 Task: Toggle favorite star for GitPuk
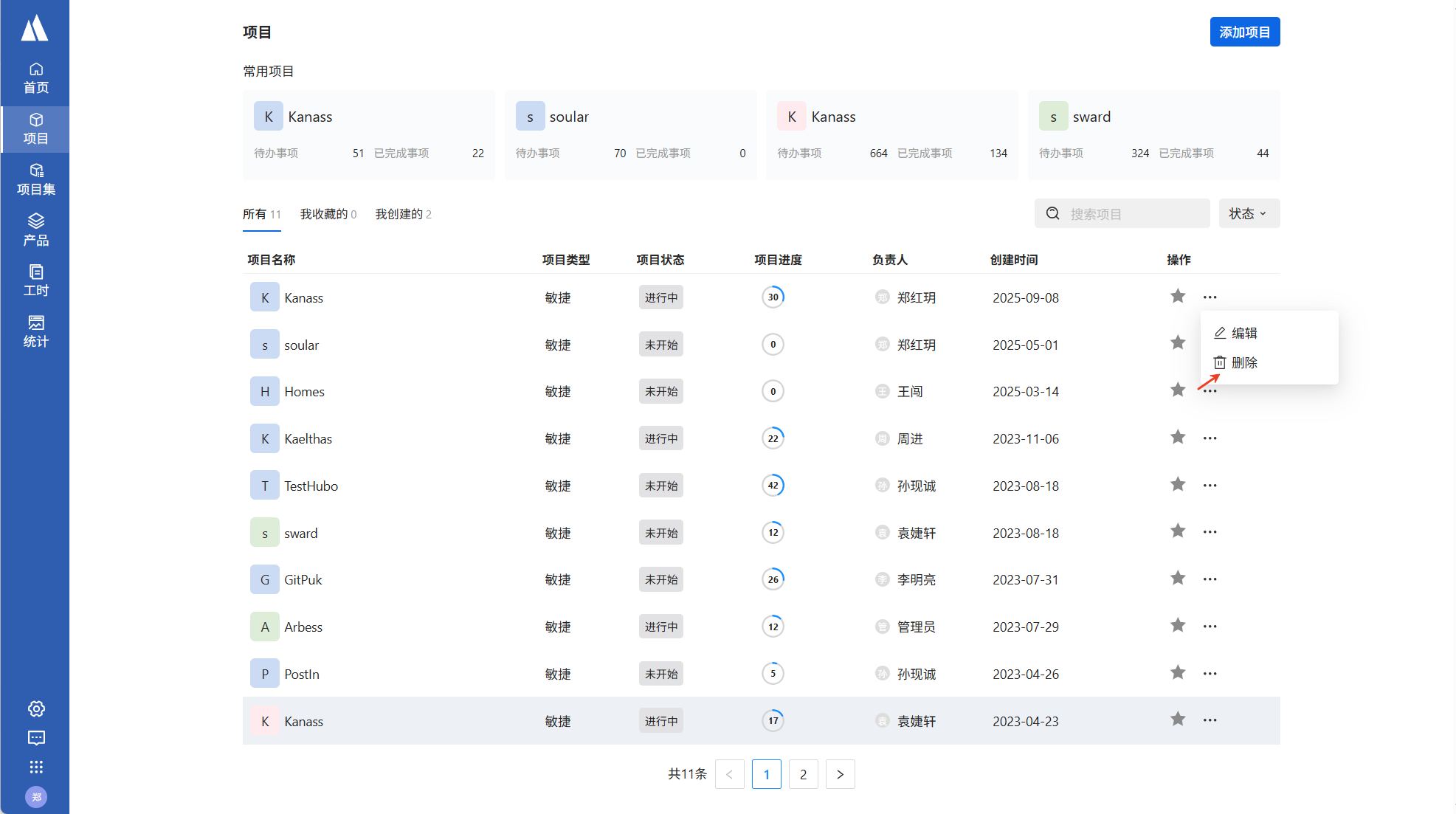(x=1178, y=579)
